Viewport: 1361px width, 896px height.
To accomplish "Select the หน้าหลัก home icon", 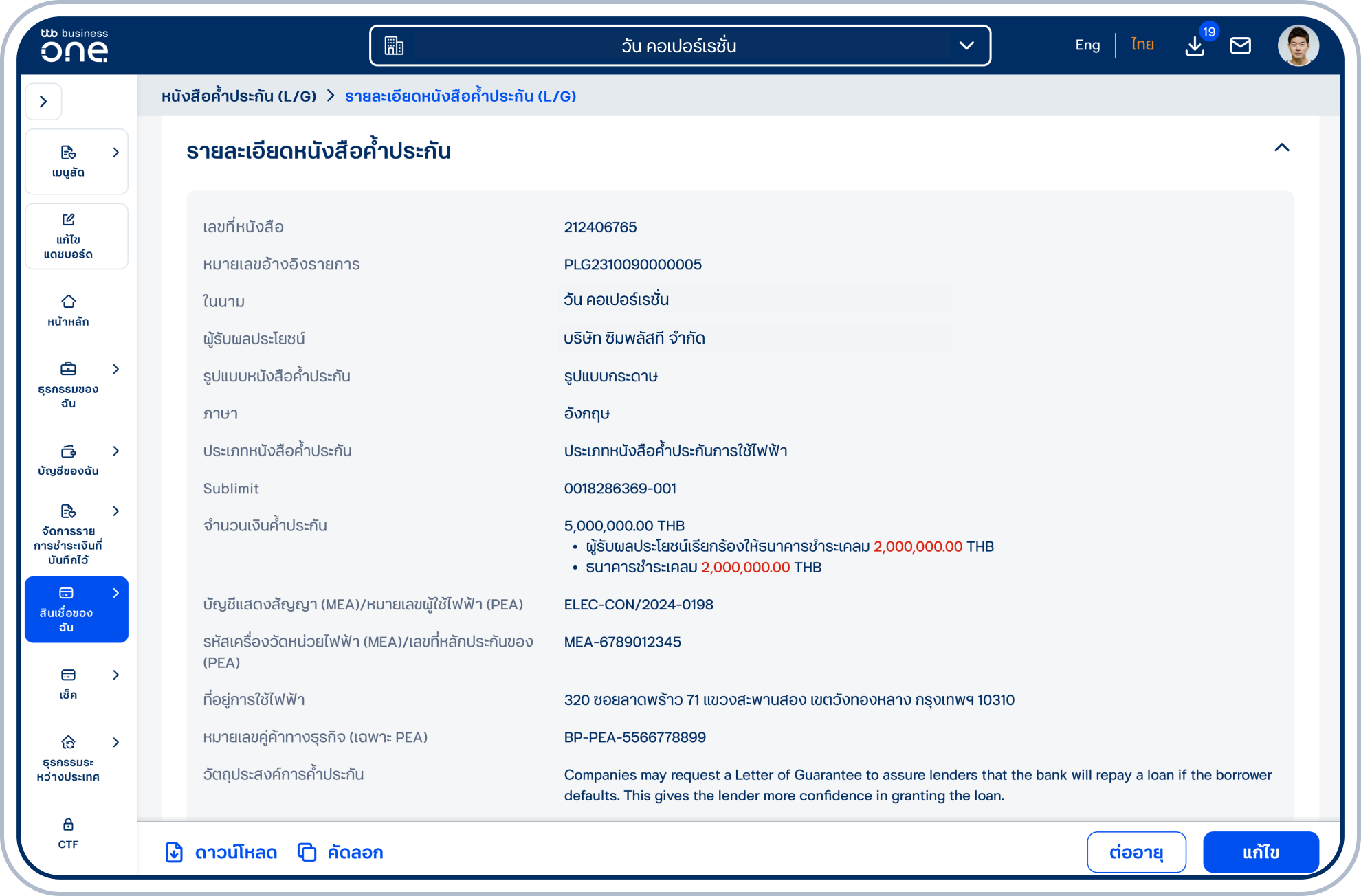I will tap(67, 302).
